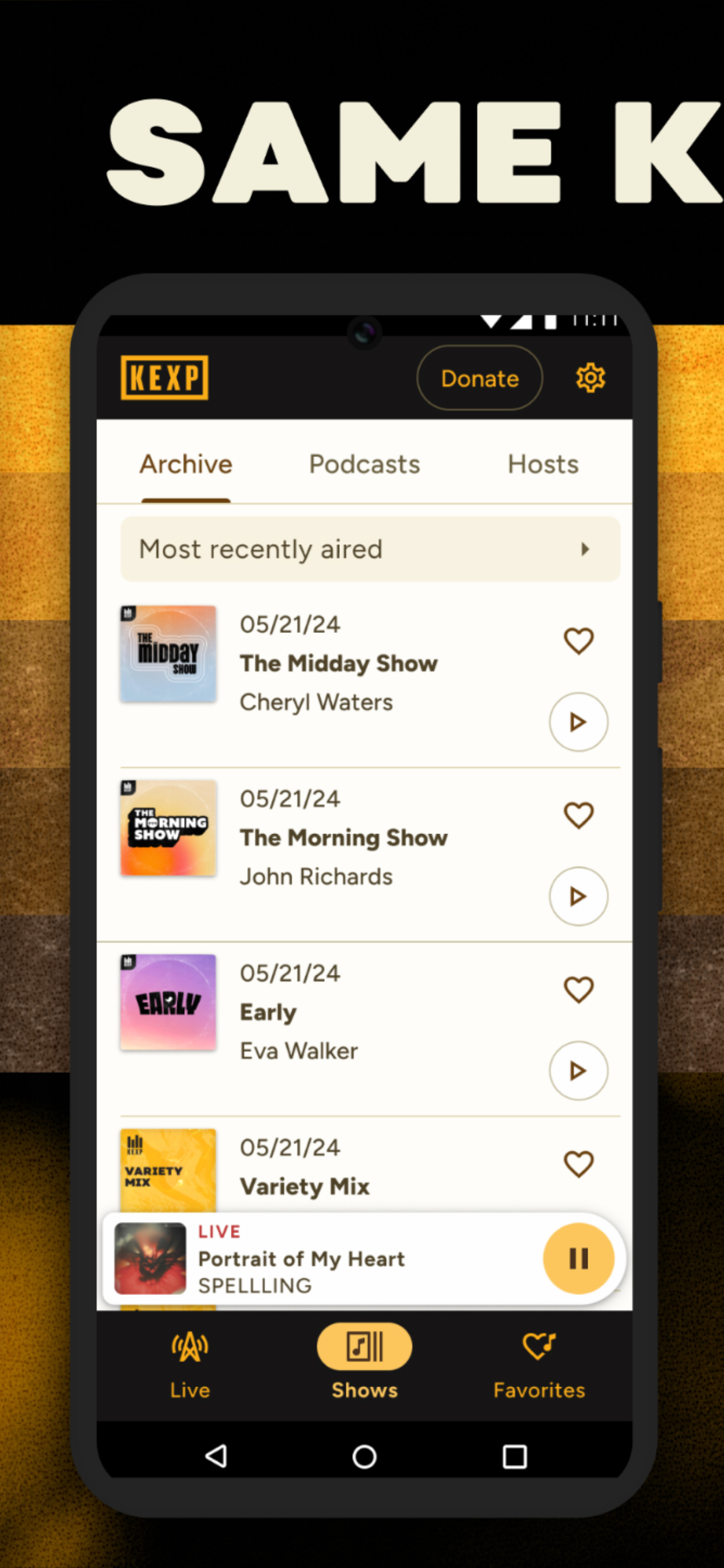Pause the live stream
724x1568 pixels.
(x=579, y=1258)
